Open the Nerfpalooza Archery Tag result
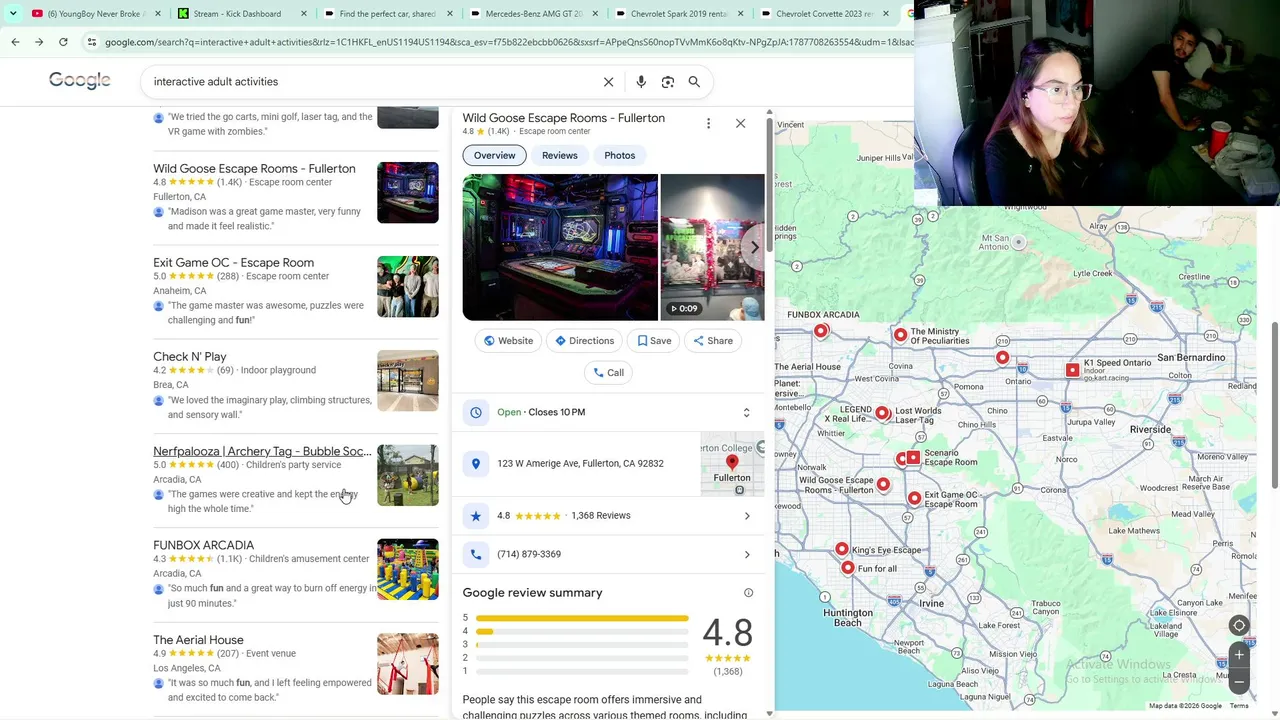This screenshot has width=1280, height=720. pos(262,452)
